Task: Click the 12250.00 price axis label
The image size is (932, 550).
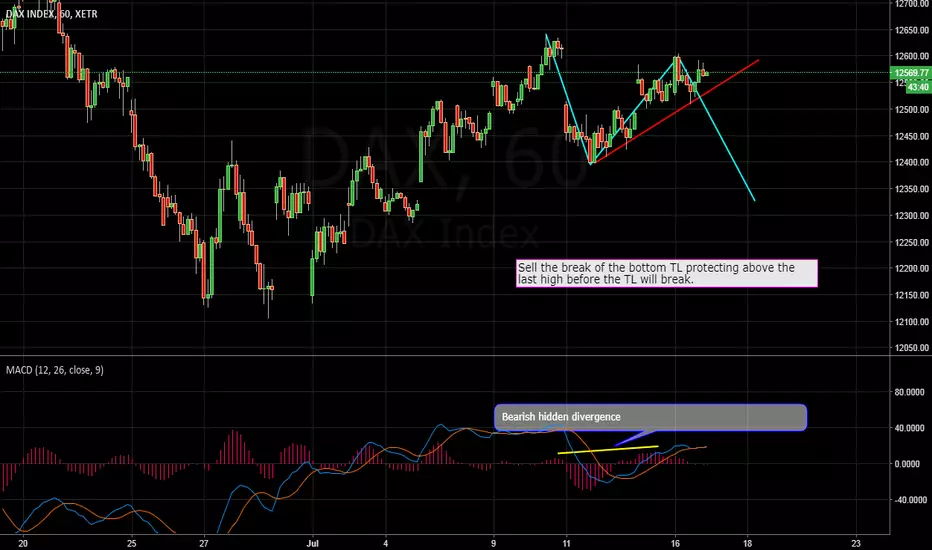Action: (912, 243)
